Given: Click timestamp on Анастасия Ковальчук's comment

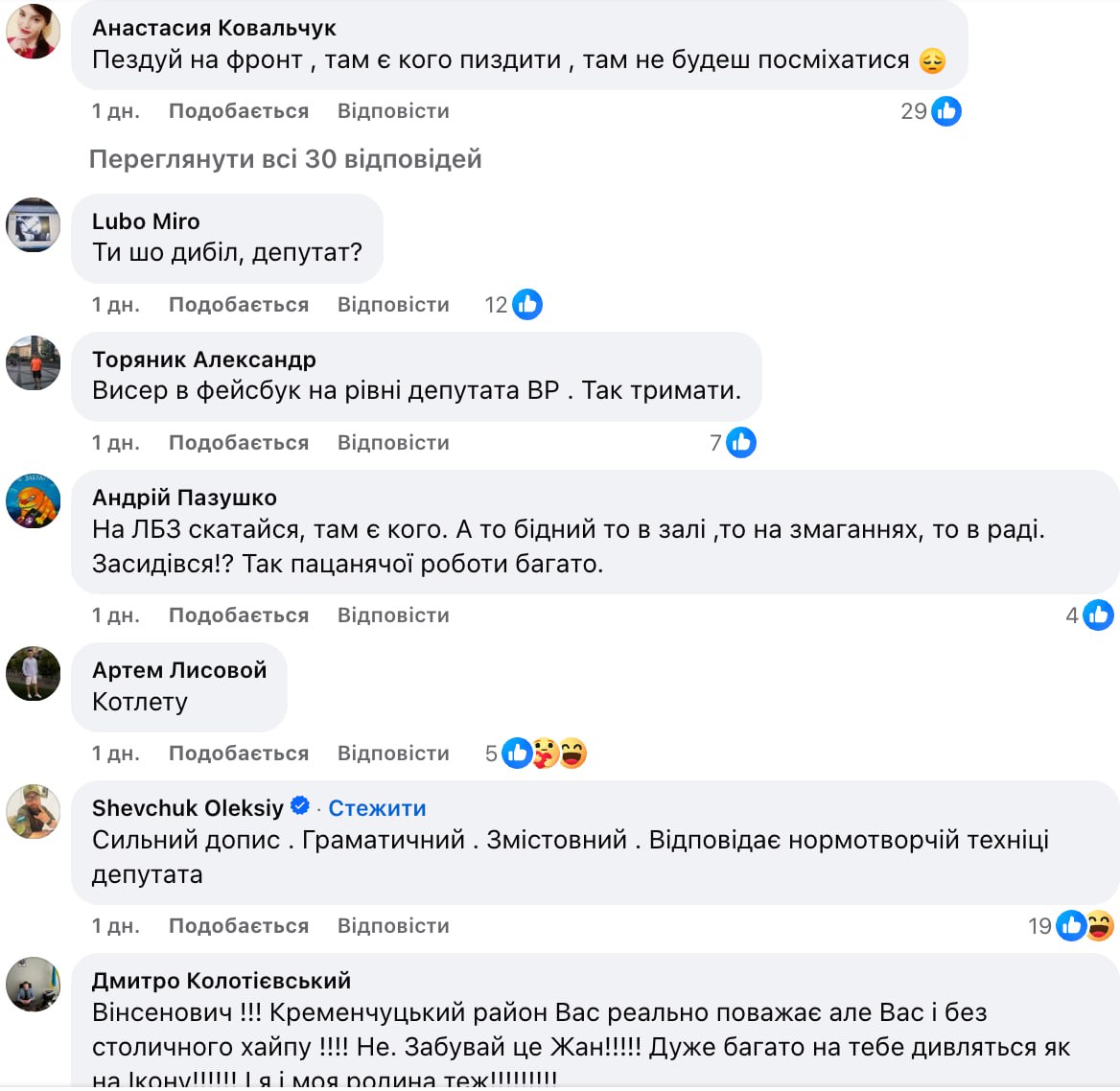Looking at the screenshot, I should [116, 111].
